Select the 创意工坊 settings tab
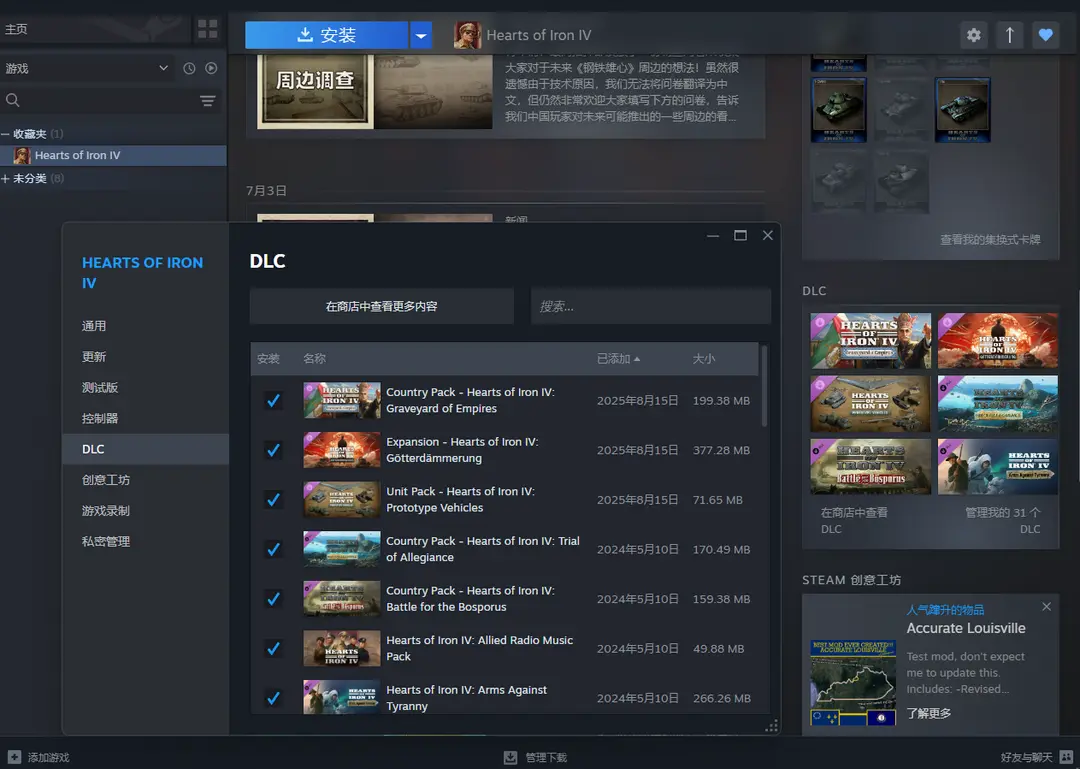The width and height of the screenshot is (1080, 769). pyautogui.click(x=106, y=480)
